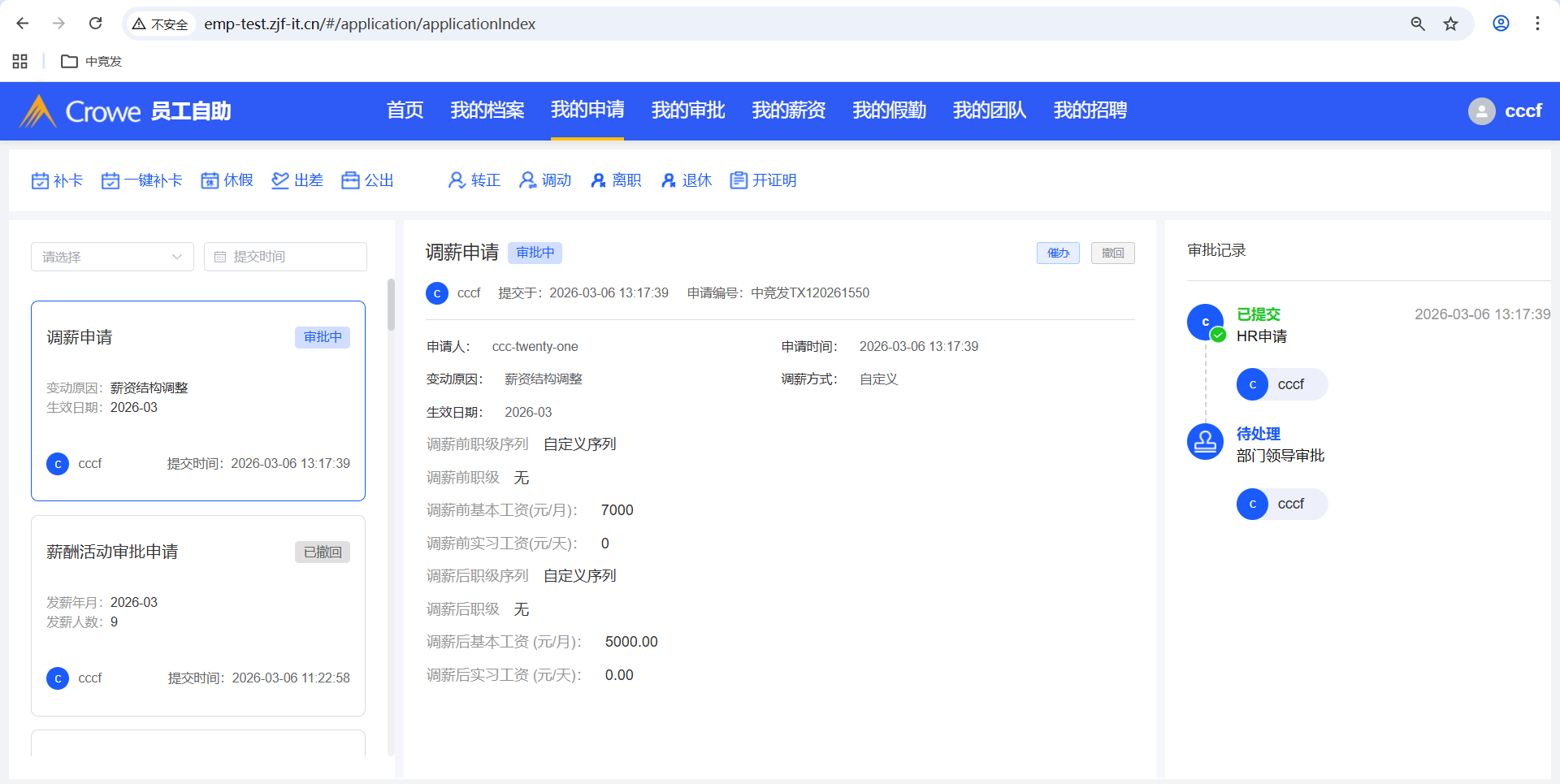Open the 离职 resignation application
The image size is (1560, 784).
click(616, 180)
